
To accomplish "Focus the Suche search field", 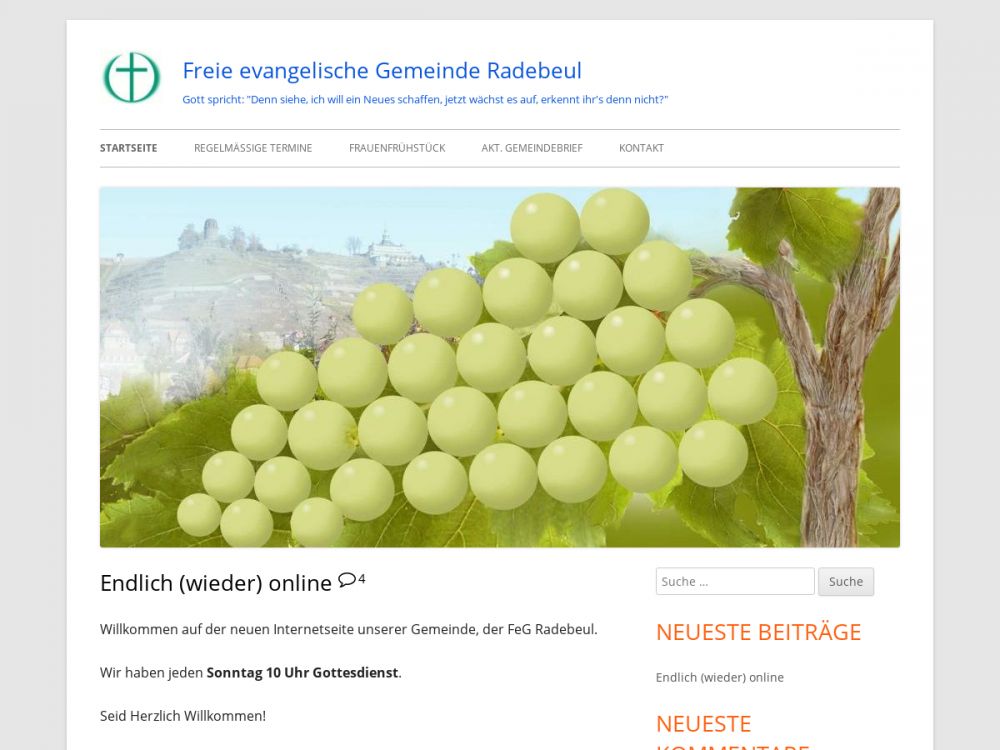I will click(x=735, y=582).
